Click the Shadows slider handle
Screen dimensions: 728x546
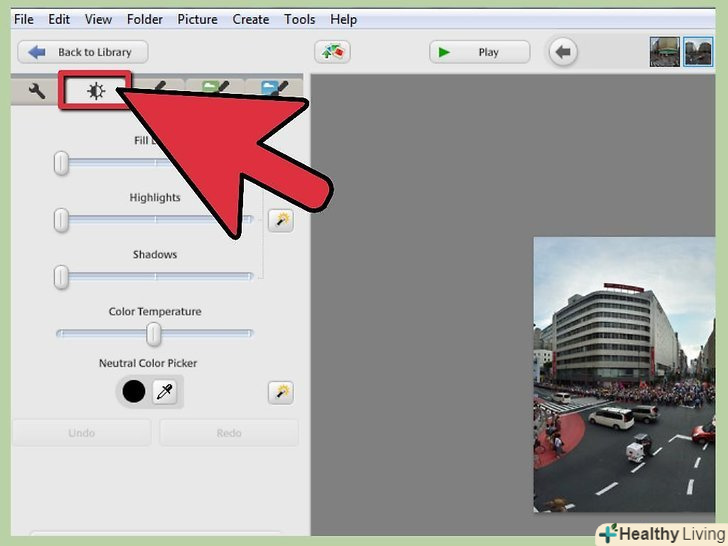point(62,277)
